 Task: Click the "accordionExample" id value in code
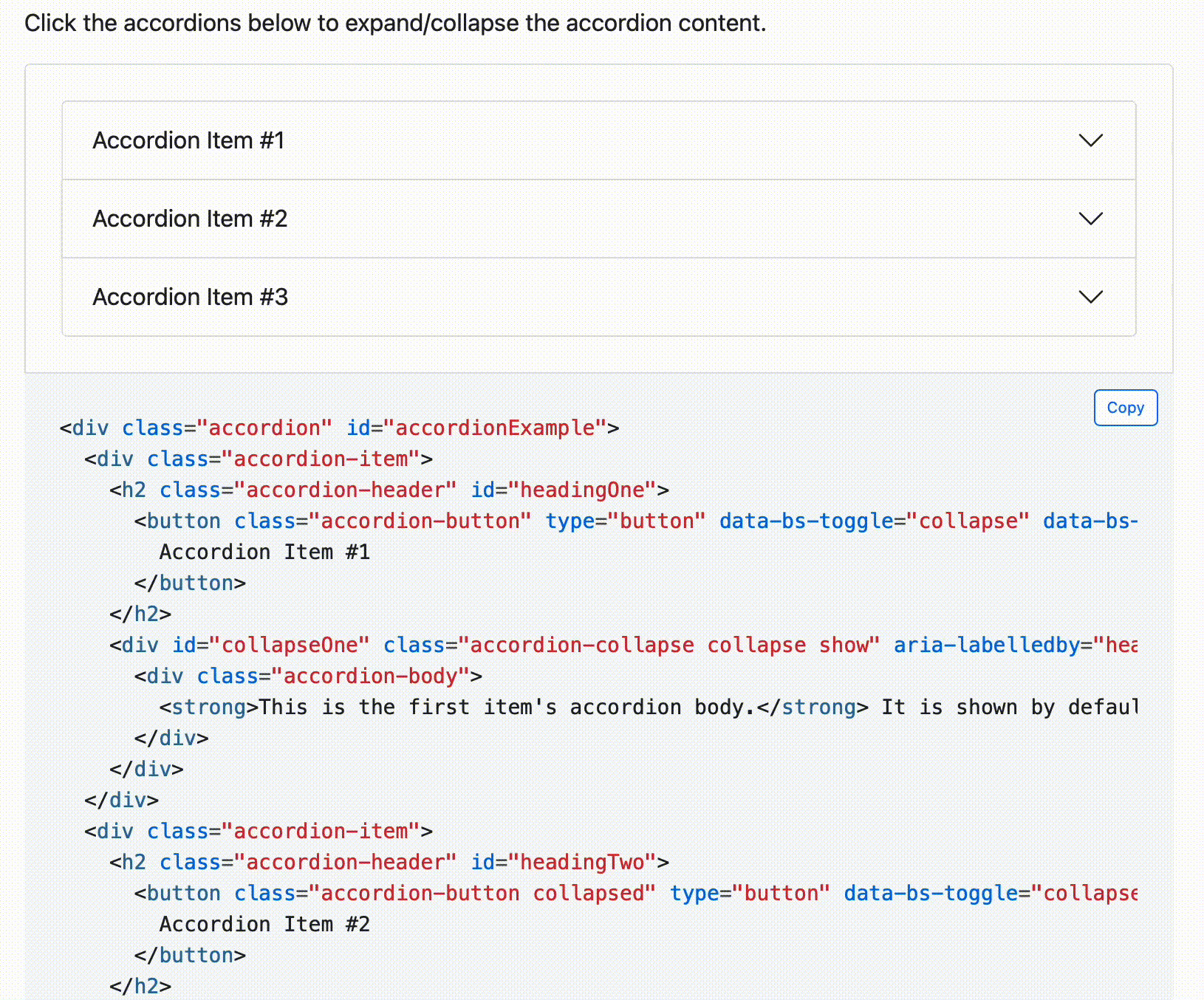[495, 428]
